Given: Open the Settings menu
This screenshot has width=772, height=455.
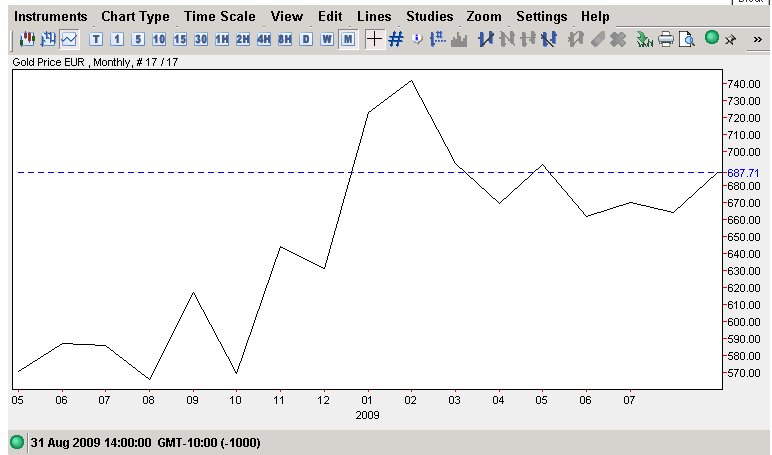Looking at the screenshot, I should click(x=541, y=17).
